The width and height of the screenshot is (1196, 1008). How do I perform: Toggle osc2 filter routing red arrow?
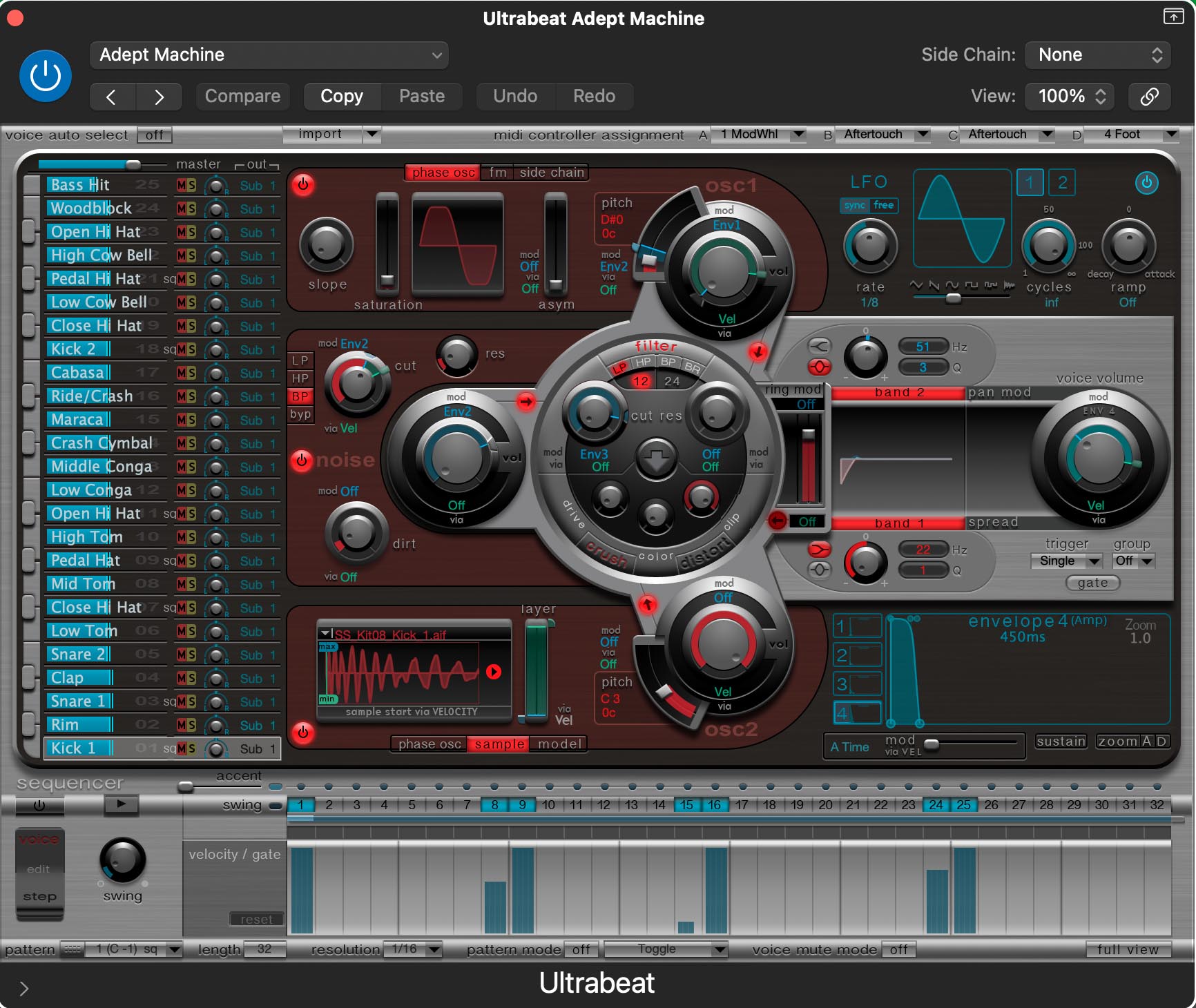(647, 605)
